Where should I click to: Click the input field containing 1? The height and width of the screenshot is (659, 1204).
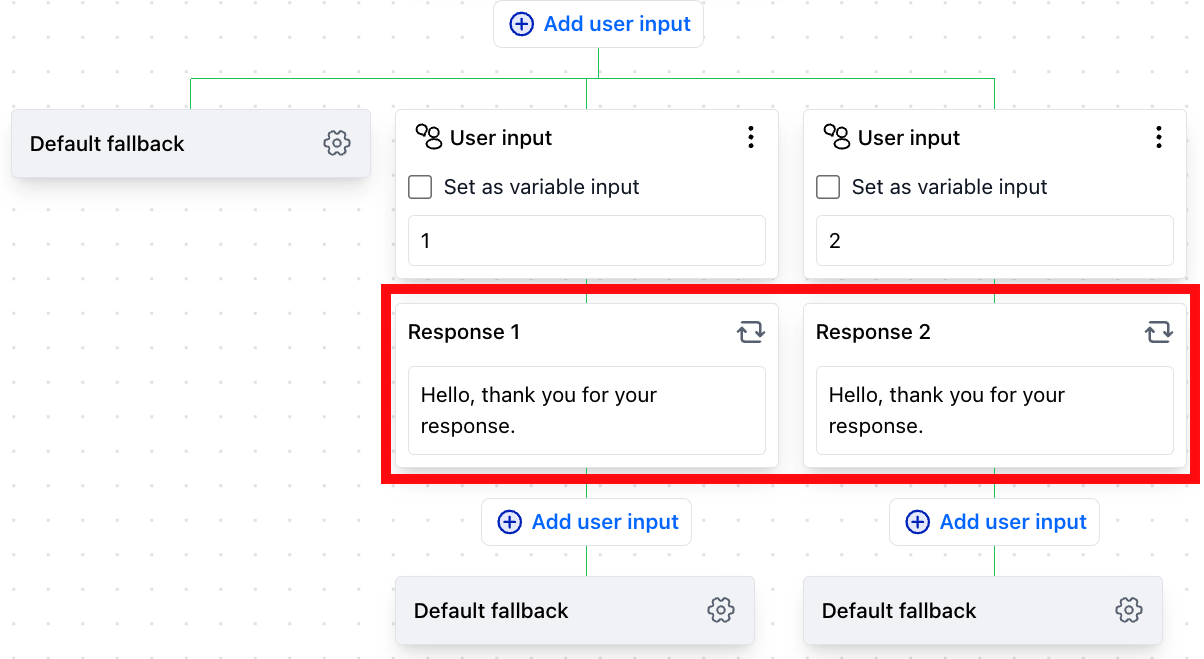587,241
